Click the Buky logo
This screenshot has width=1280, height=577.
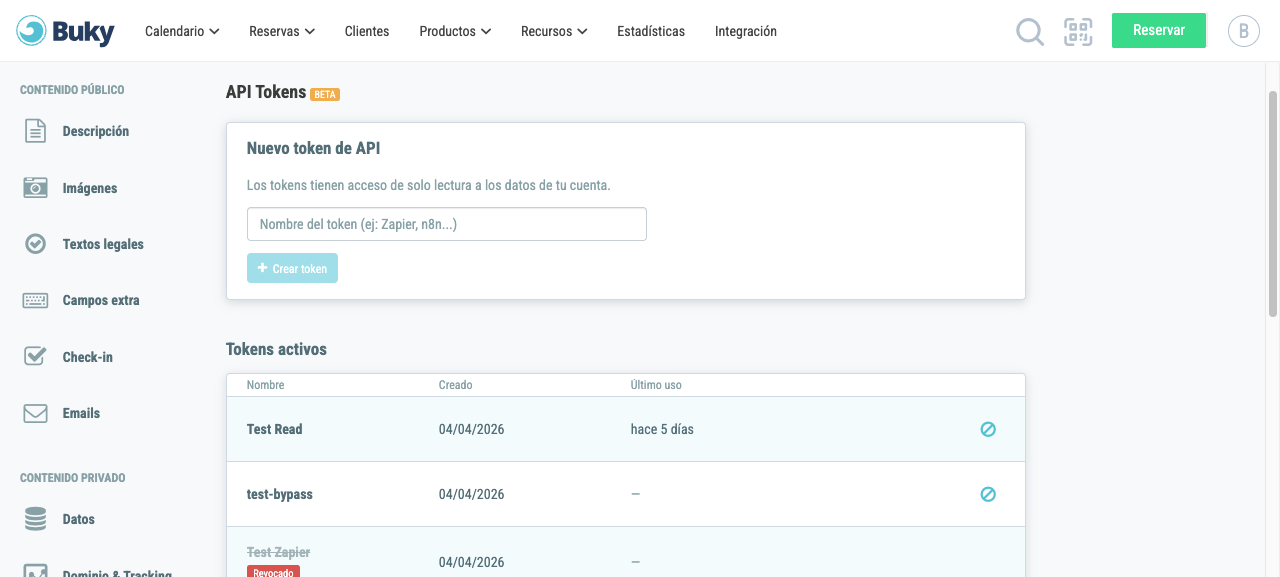65,31
